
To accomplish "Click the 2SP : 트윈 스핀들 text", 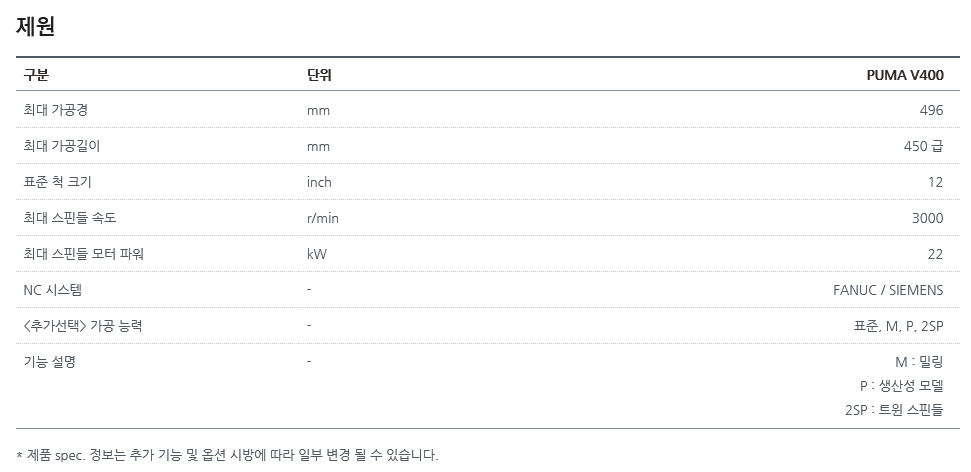I will point(893,409).
